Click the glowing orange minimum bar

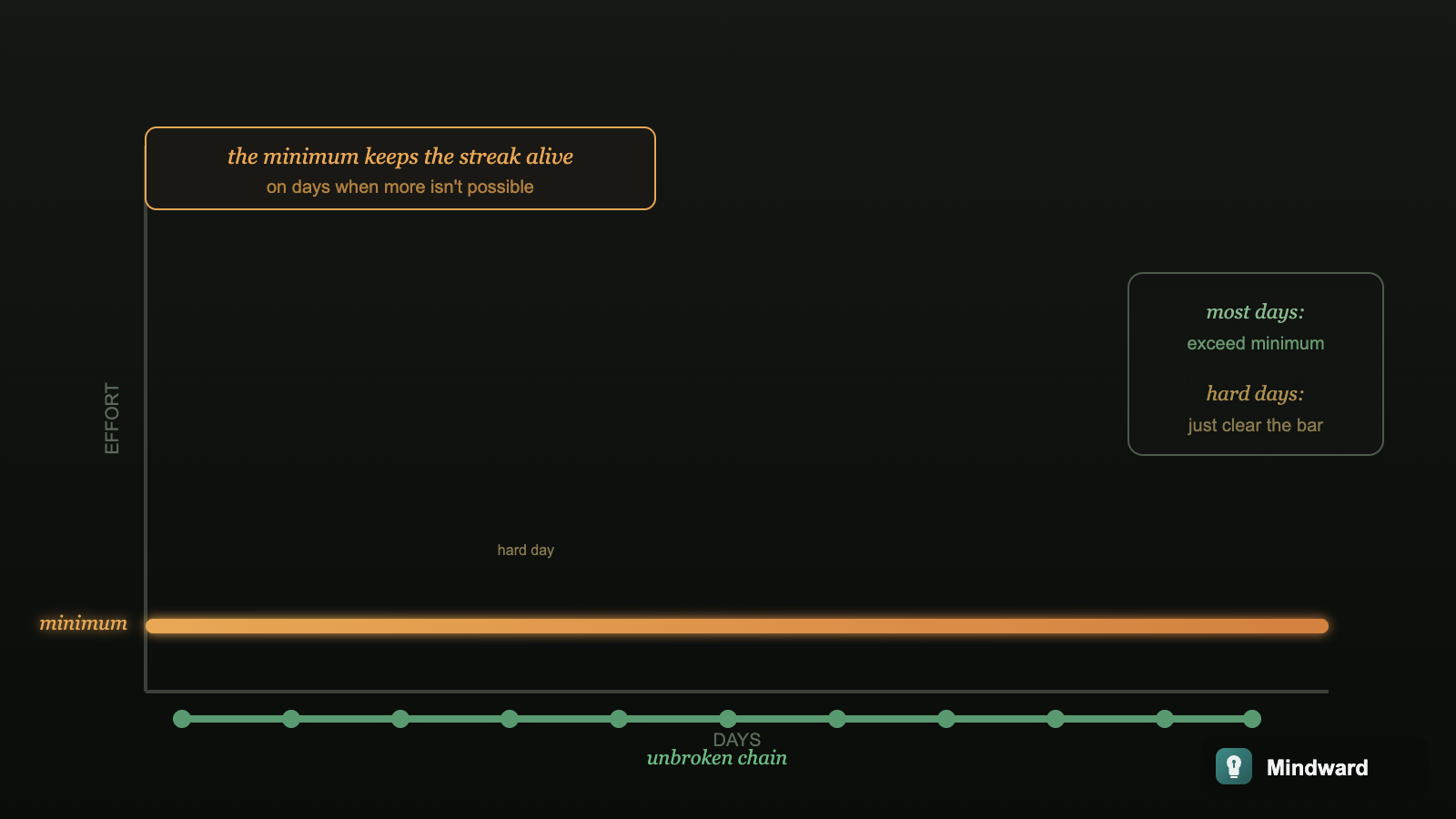737,625
